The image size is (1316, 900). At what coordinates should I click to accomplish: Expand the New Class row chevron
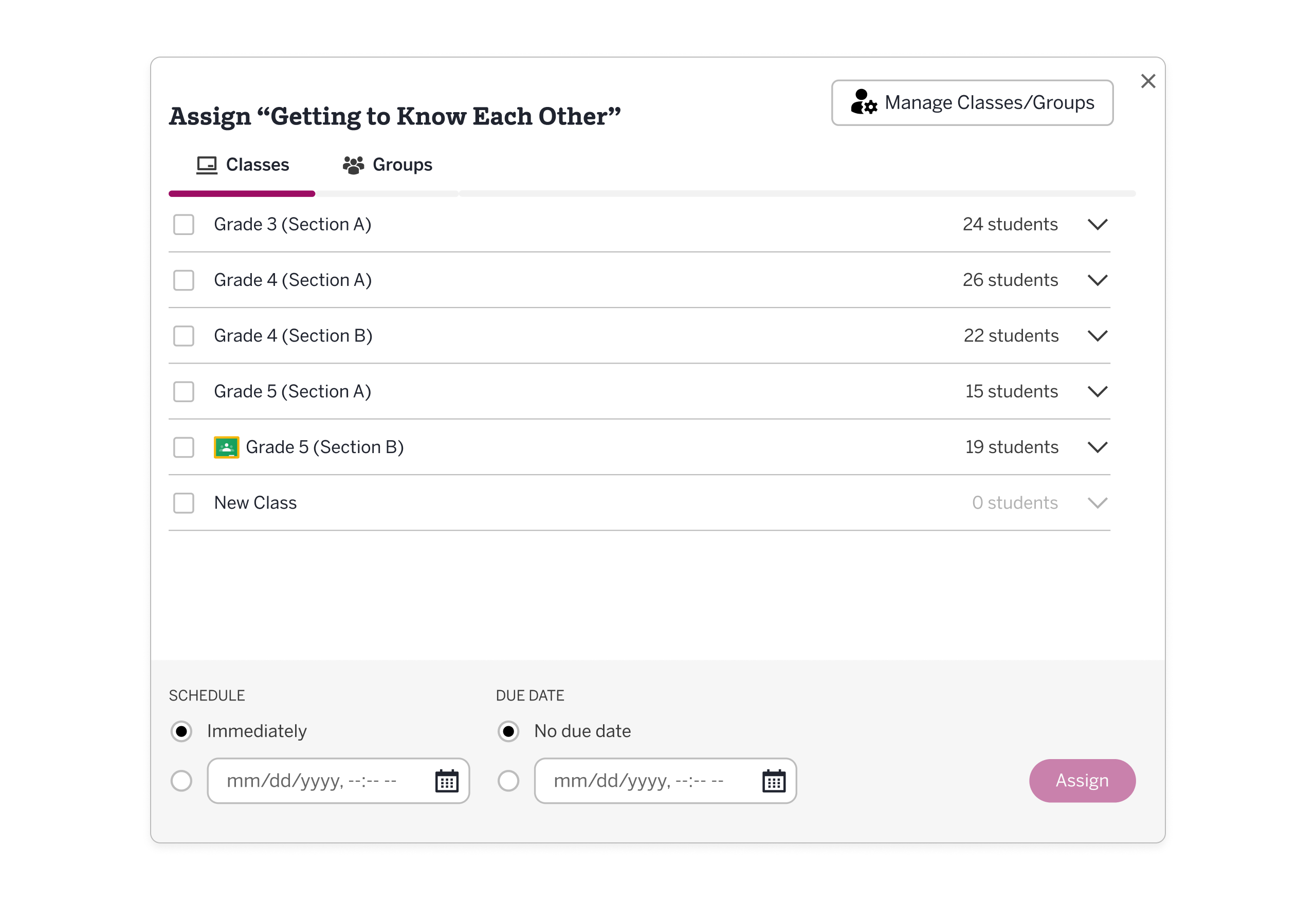[1098, 503]
